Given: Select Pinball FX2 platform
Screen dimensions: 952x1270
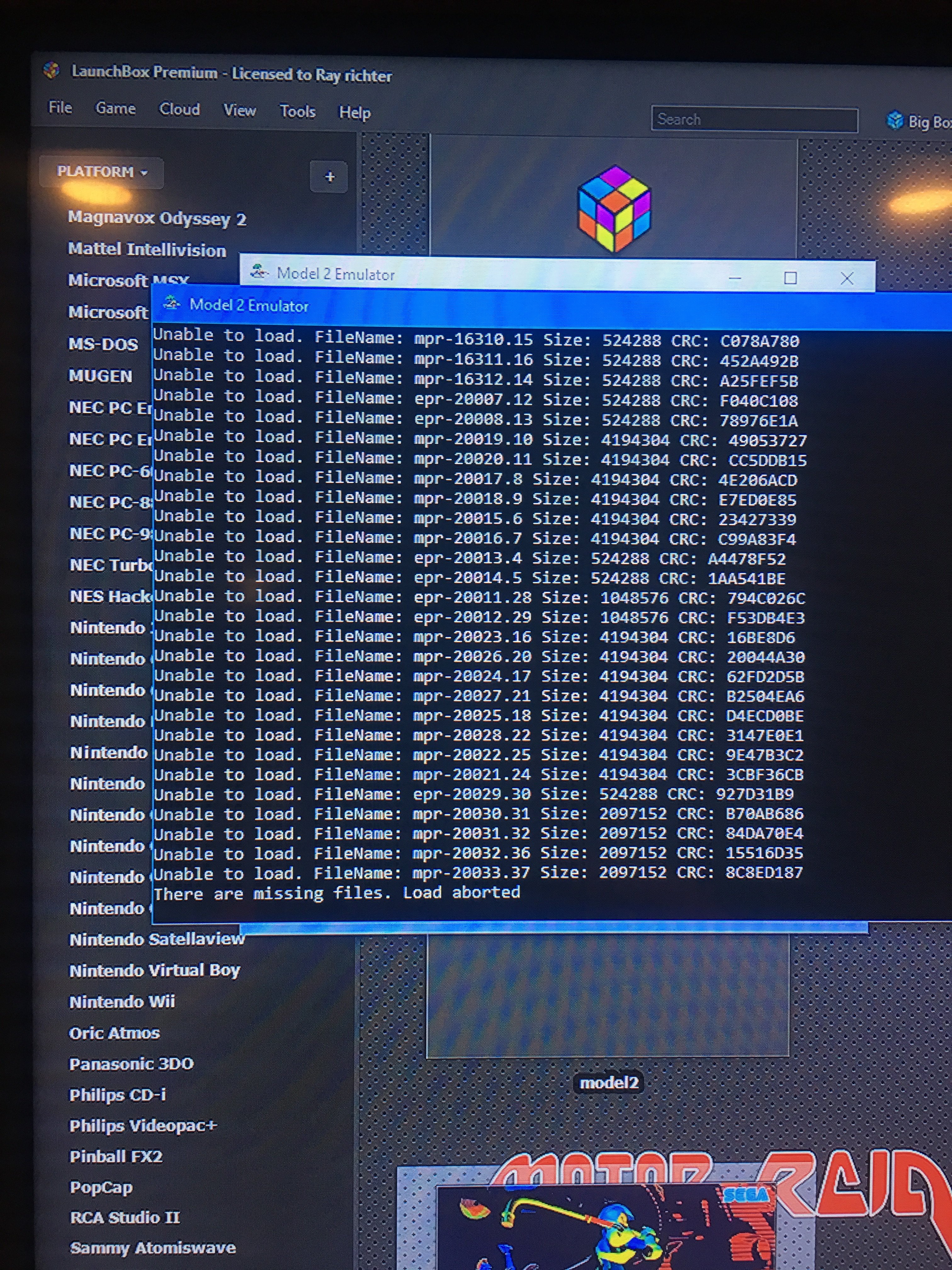Looking at the screenshot, I should pos(116,1156).
